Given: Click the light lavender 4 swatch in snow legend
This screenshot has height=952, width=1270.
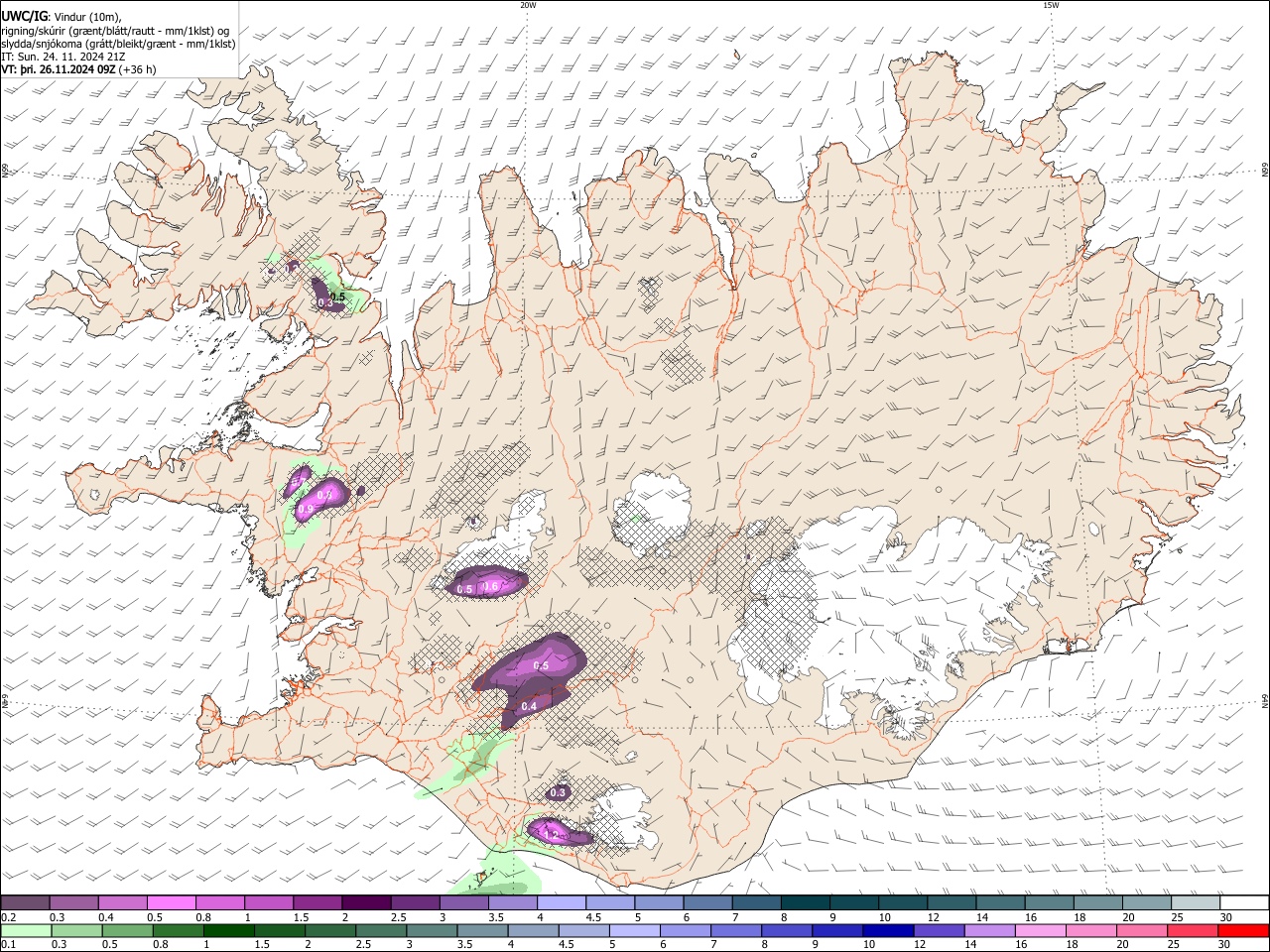Looking at the screenshot, I should pos(561,903).
